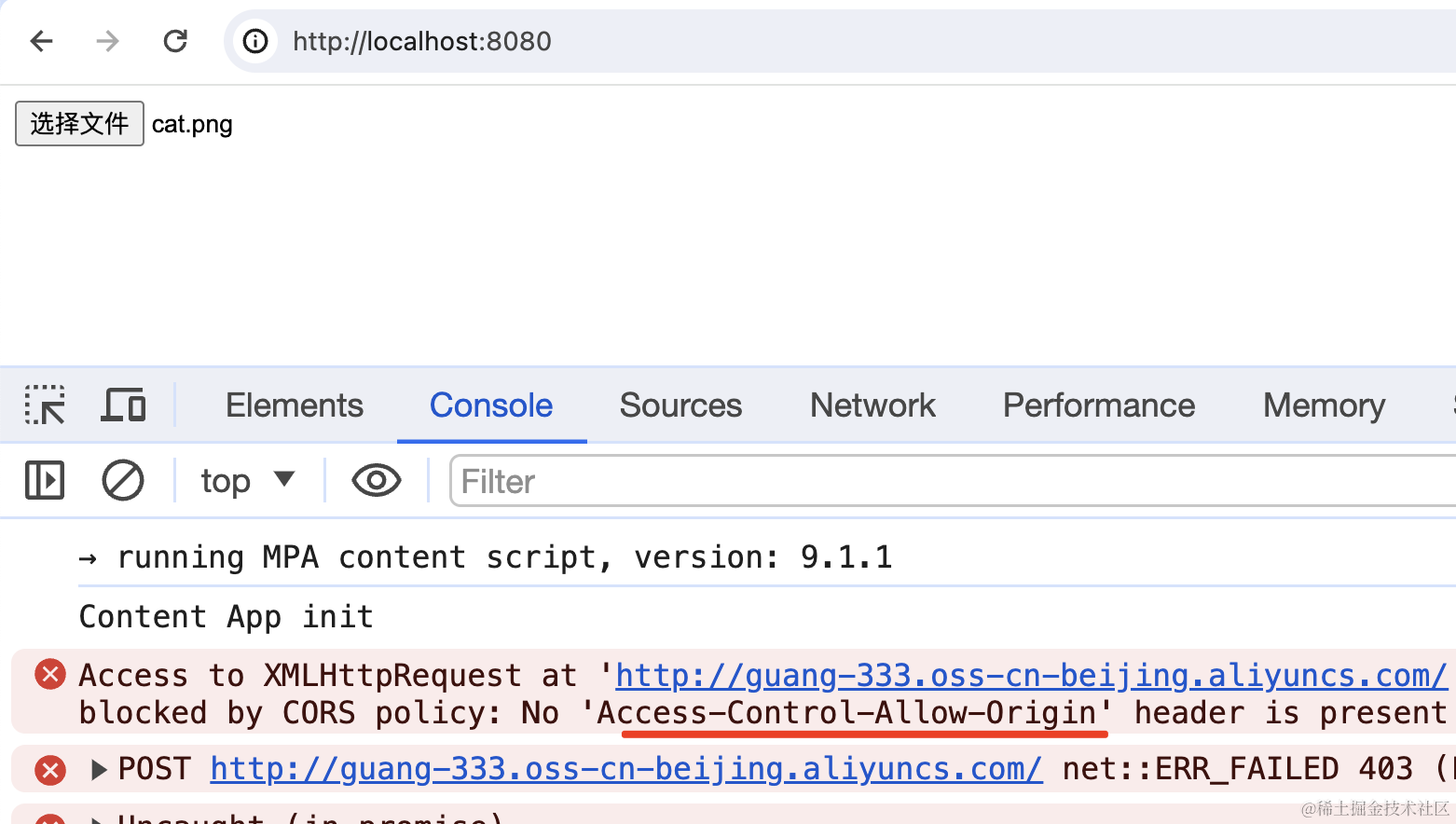The height and width of the screenshot is (824, 1456).
Task: View site information icon in address bar
Action: click(255, 41)
